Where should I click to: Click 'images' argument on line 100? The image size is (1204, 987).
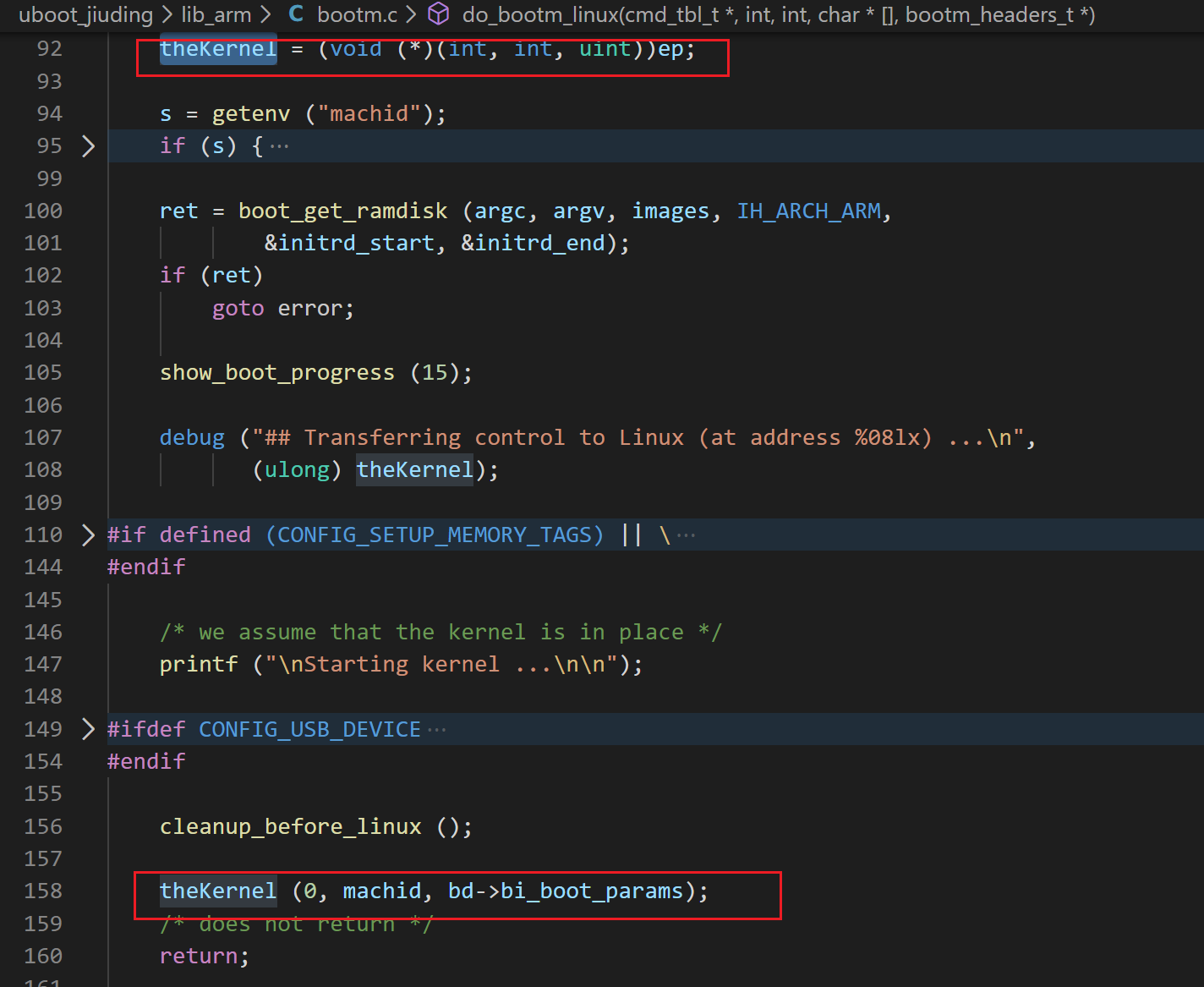(670, 211)
